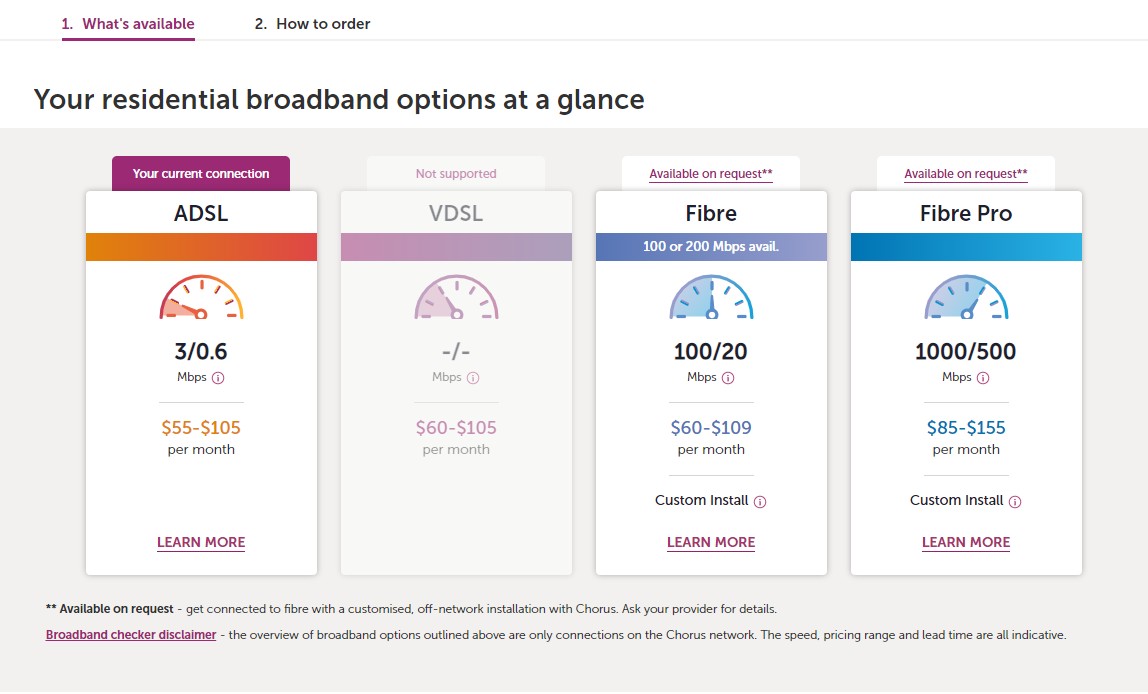Click the VDSL Mbps info icon
Image resolution: width=1148 pixels, height=694 pixels.
(x=473, y=378)
